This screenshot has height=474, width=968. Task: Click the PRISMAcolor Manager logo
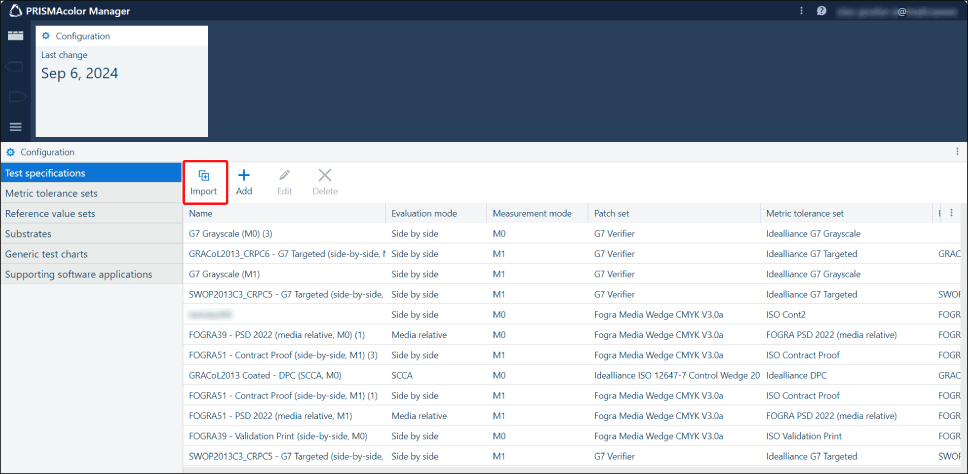pos(15,11)
